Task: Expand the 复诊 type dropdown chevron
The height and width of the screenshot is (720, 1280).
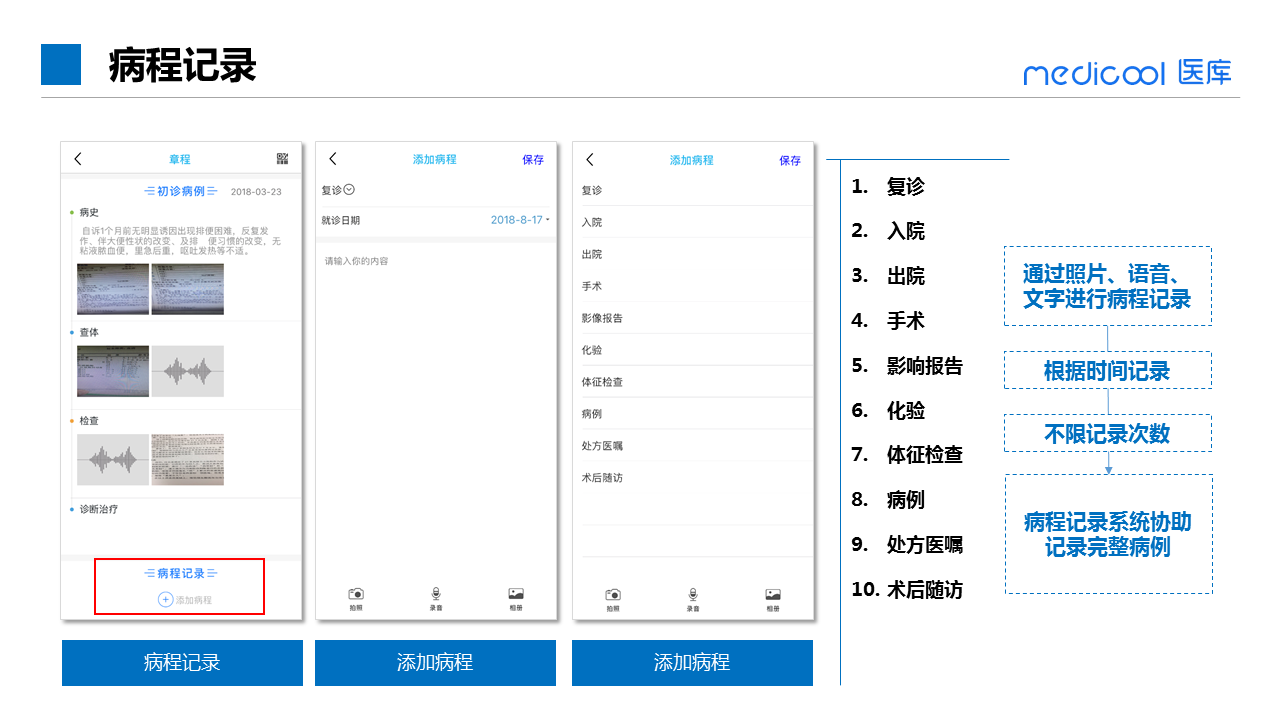Action: click(349, 190)
